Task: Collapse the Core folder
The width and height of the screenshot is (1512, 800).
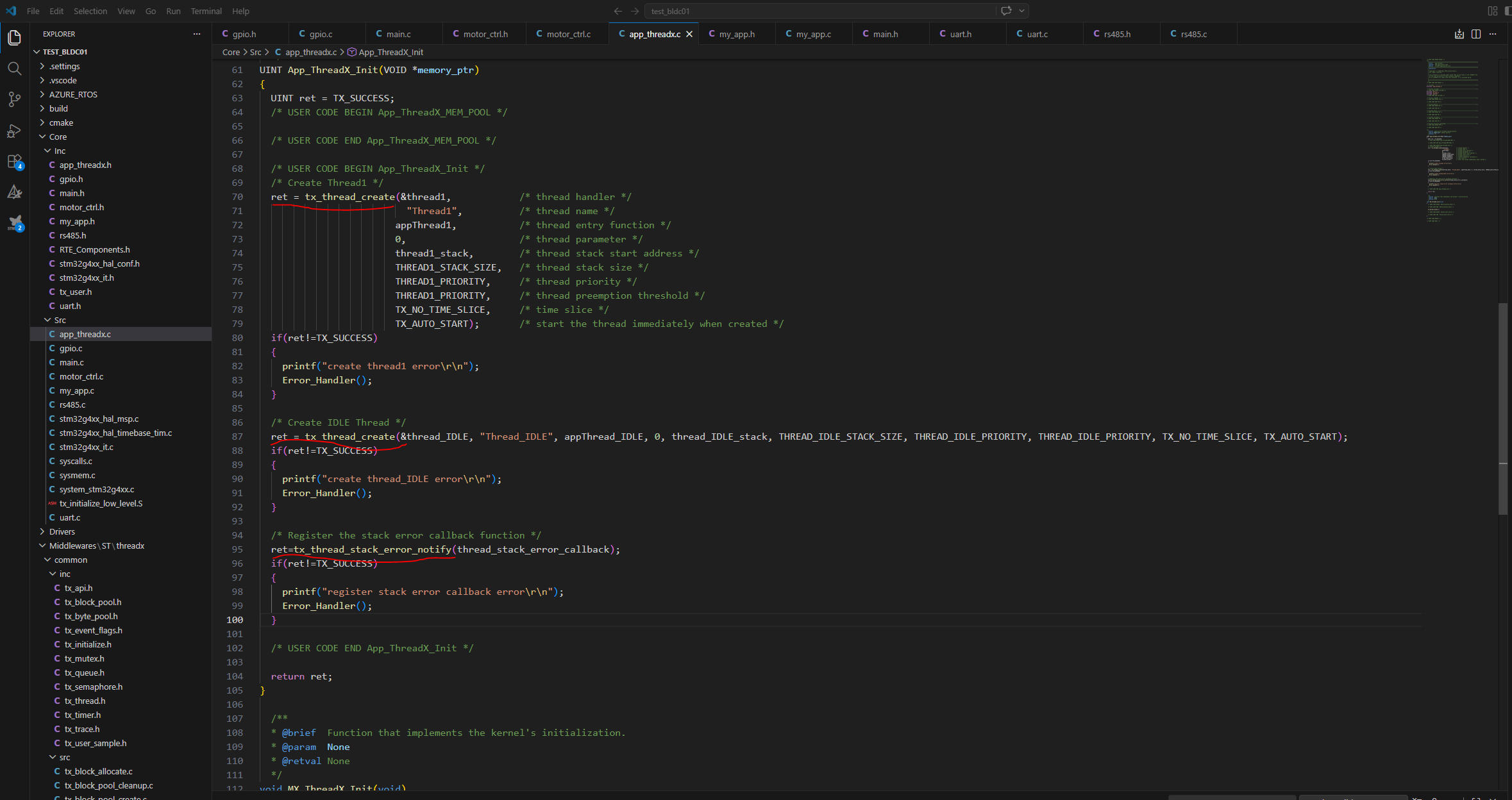Action: click(58, 137)
